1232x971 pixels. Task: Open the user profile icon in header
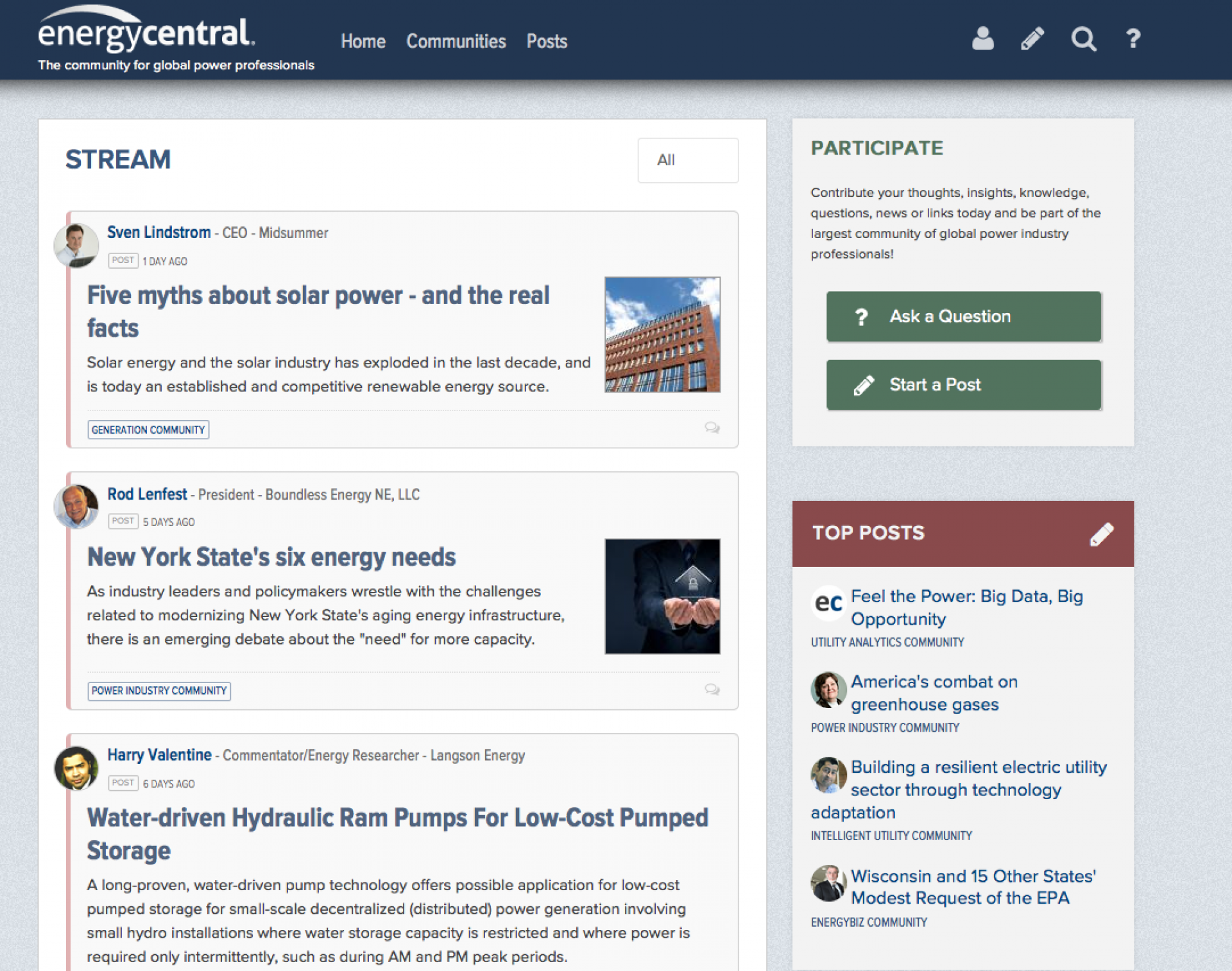pyautogui.click(x=982, y=39)
